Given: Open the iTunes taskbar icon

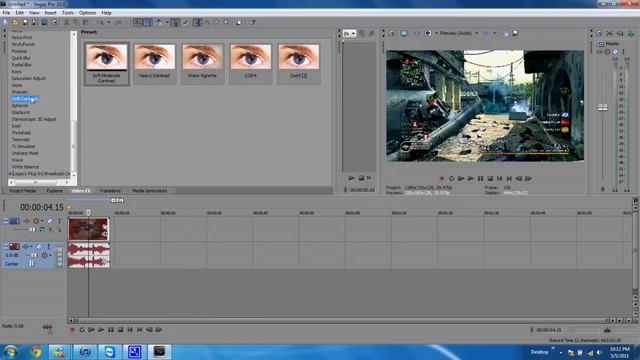Looking at the screenshot, I should point(85,351).
